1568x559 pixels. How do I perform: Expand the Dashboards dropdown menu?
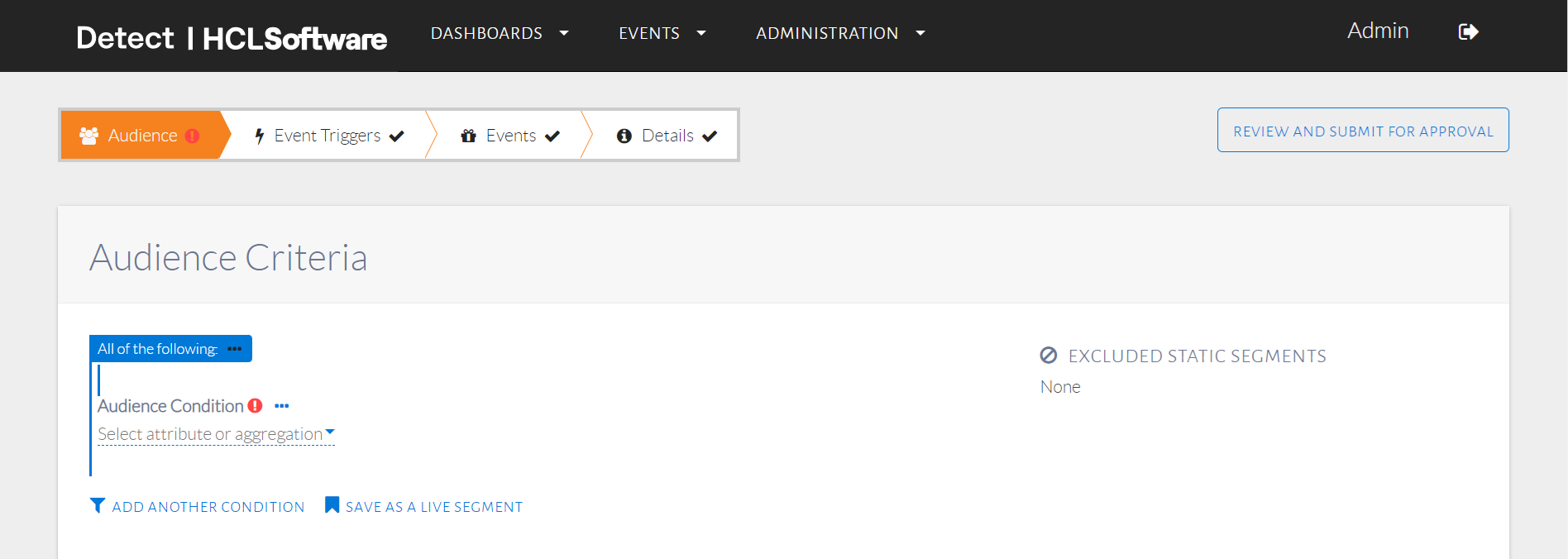point(500,33)
